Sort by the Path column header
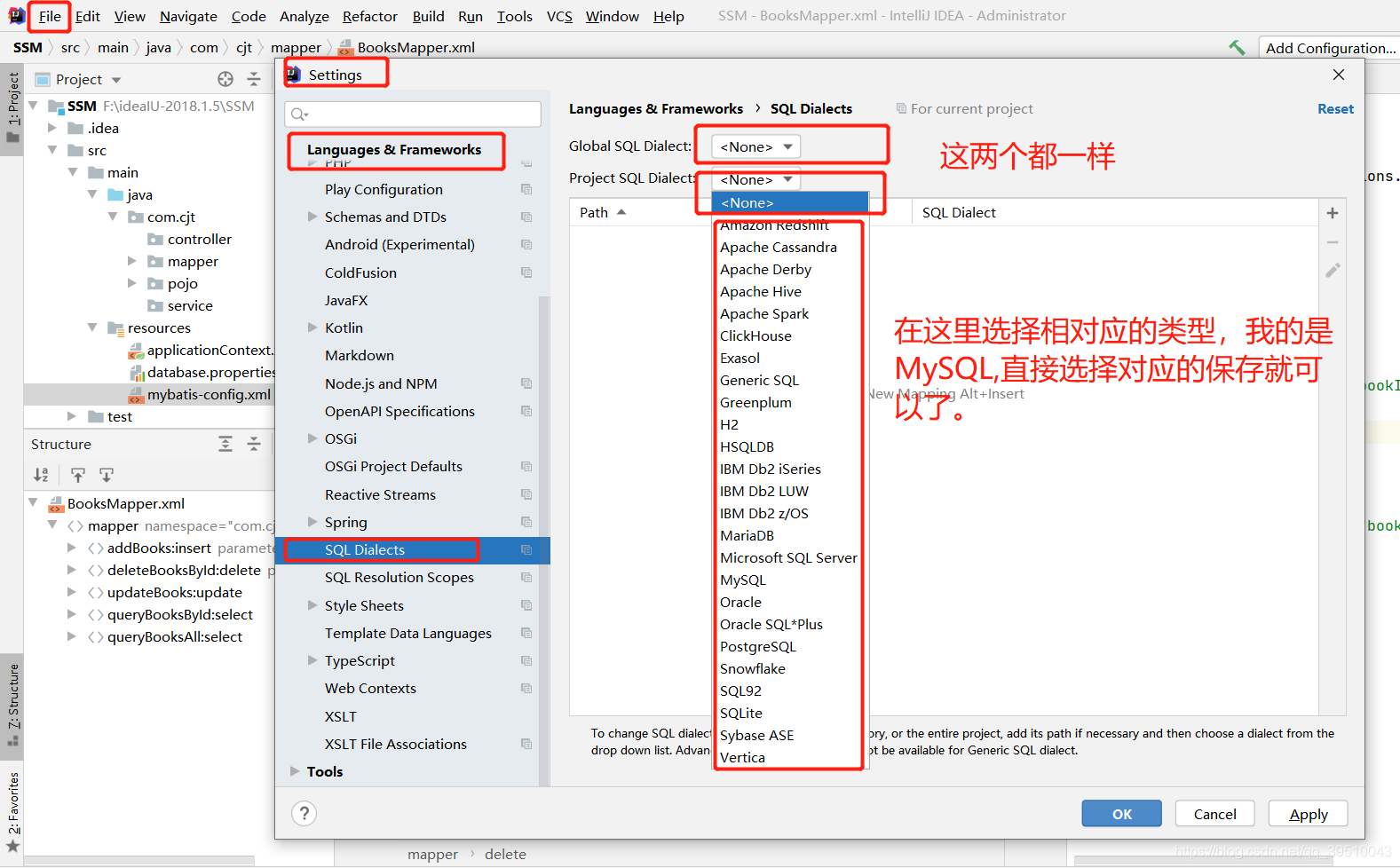This screenshot has width=1400, height=868. 604,212
